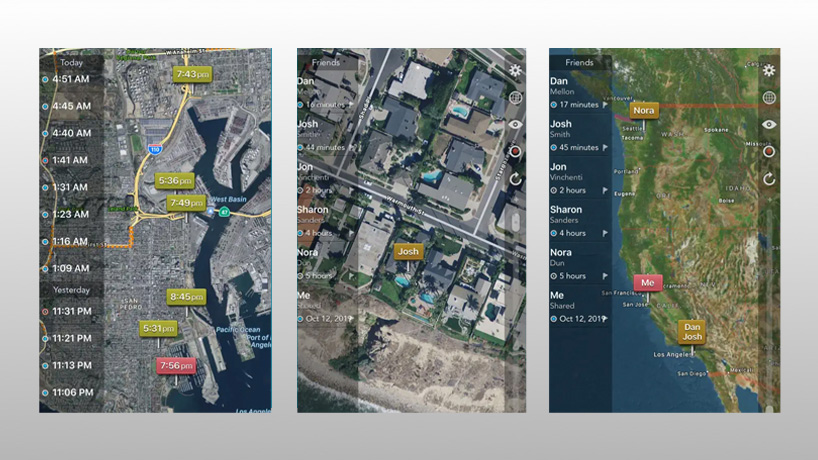
Task: Select Sharon Sanders in right friends list
Action: 566,216
